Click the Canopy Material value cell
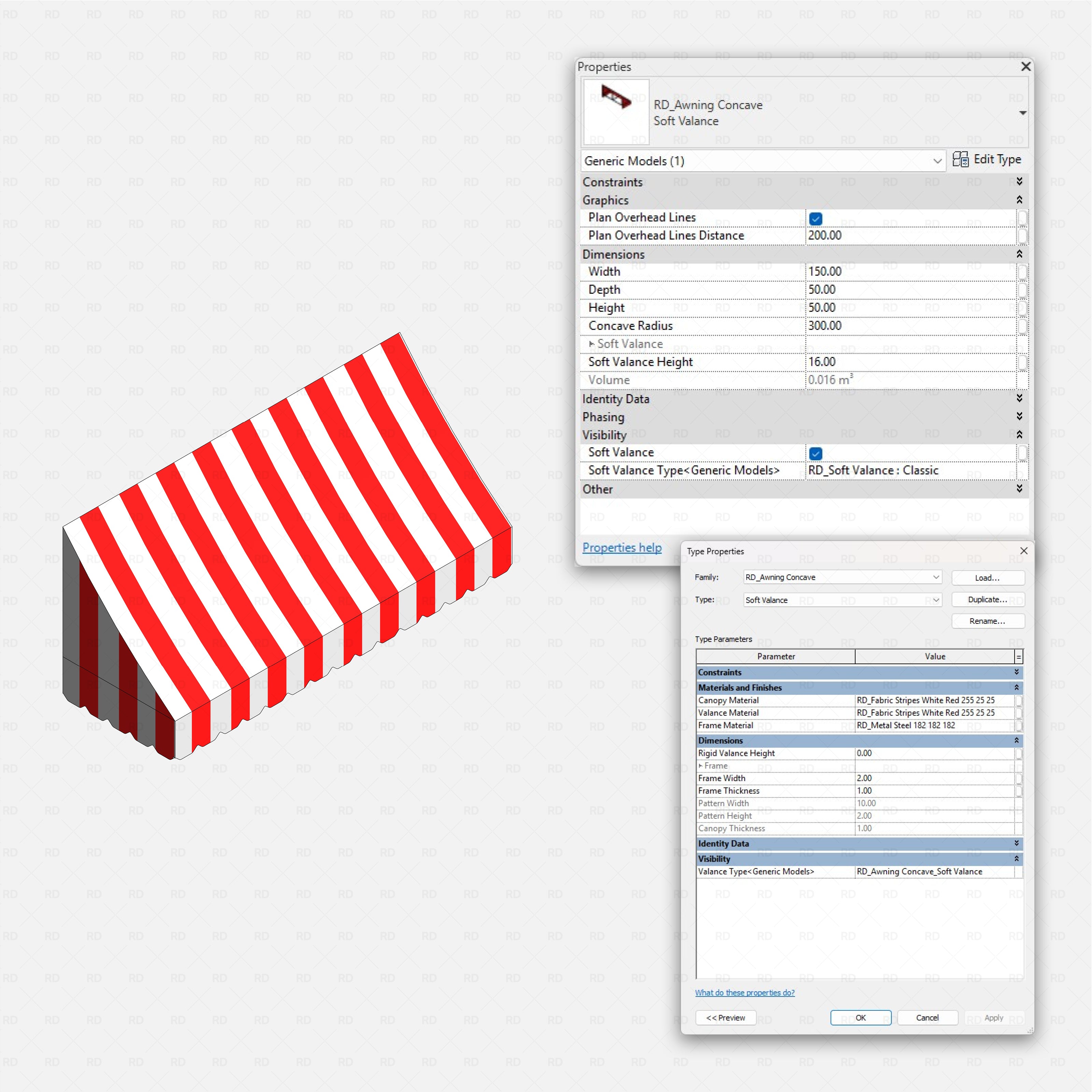This screenshot has height=1092, width=1092. coord(935,700)
